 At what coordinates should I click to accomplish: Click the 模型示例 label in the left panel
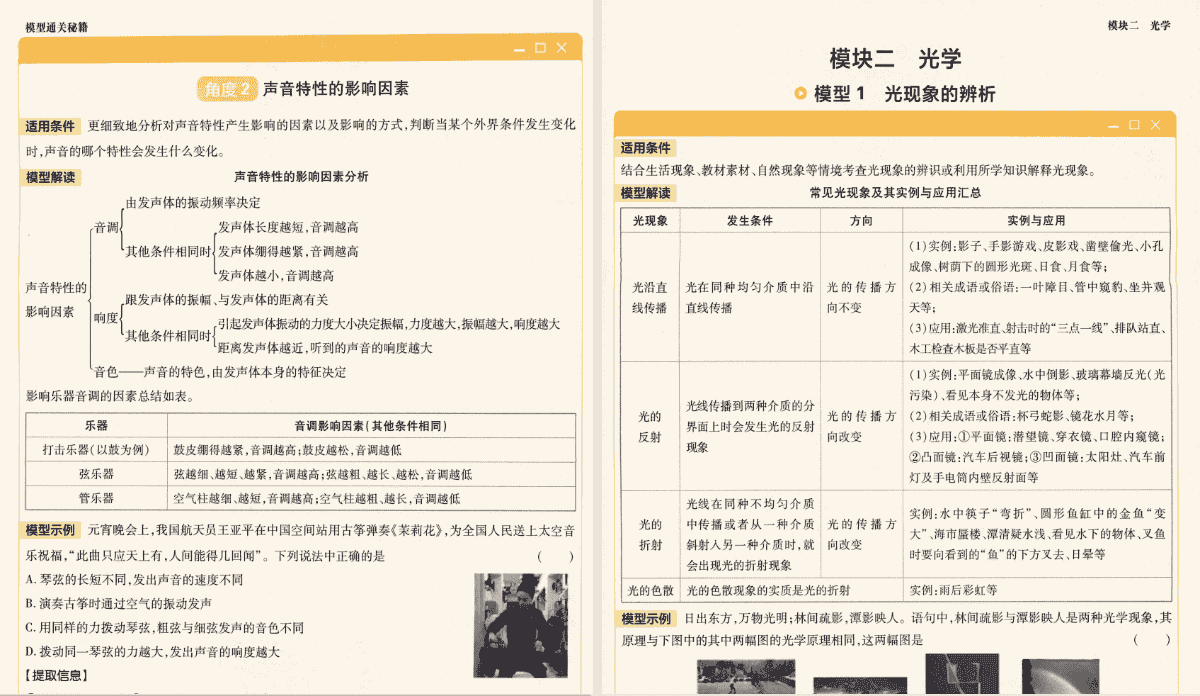[52, 530]
